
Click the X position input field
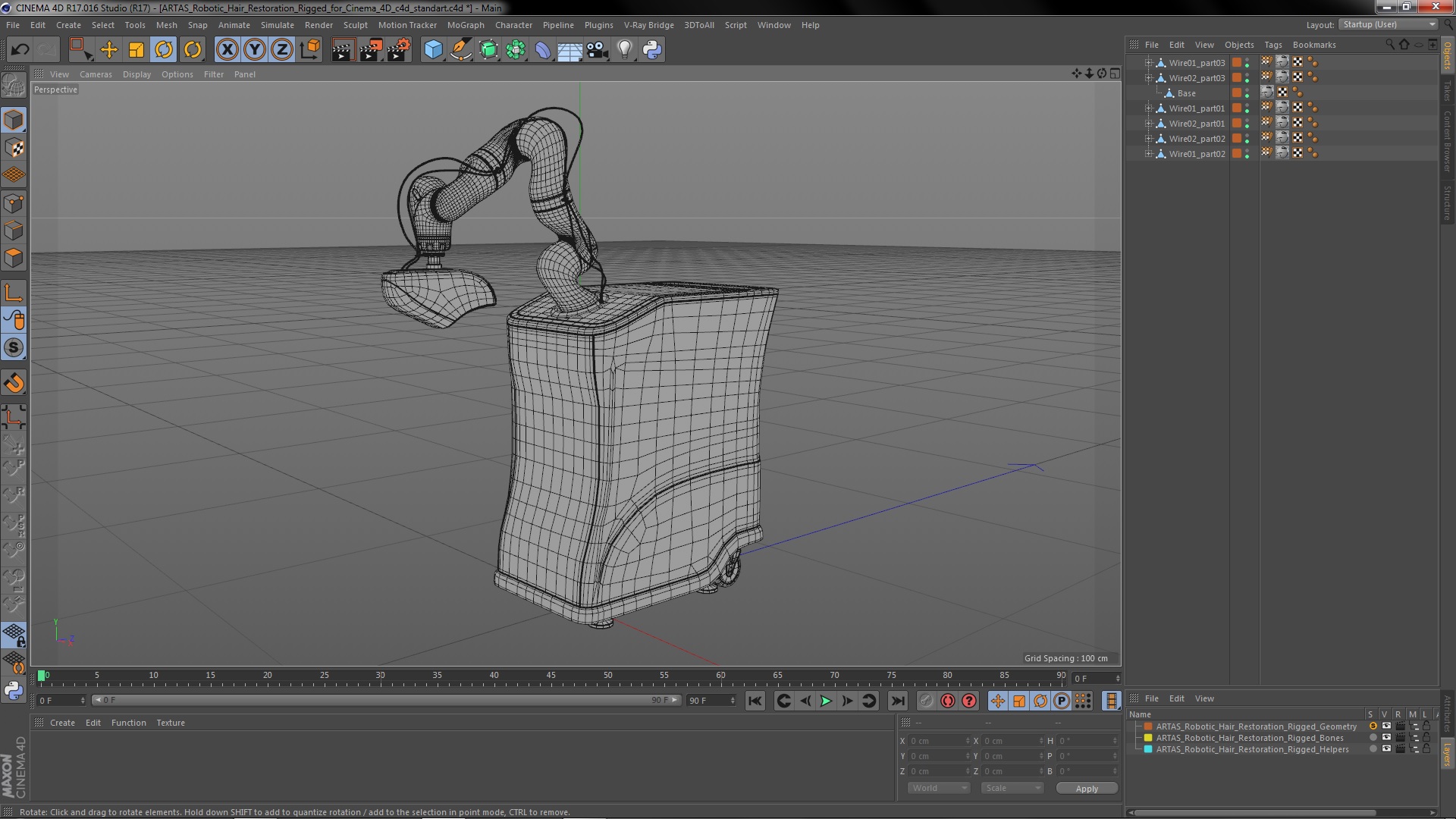tap(937, 741)
